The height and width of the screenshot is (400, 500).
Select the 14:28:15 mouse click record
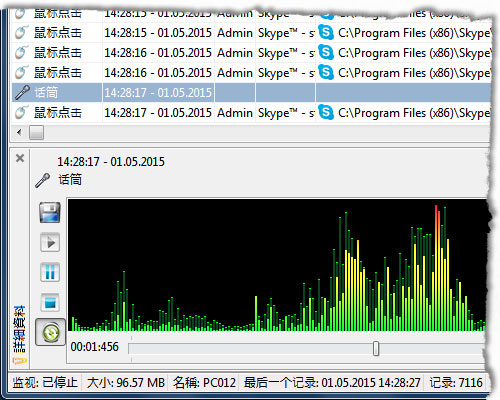251,32
